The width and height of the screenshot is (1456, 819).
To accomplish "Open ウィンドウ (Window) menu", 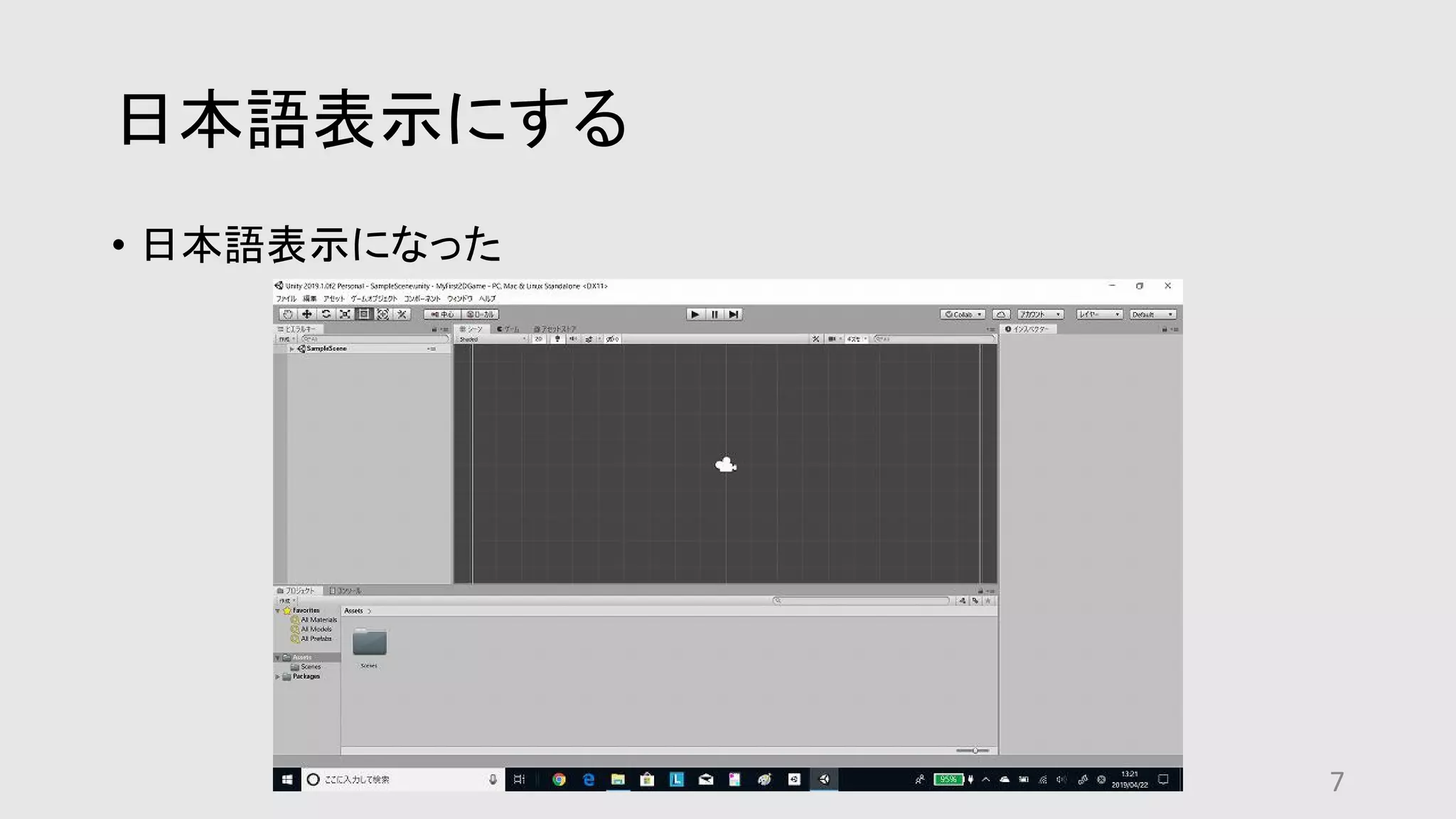I will click(460, 299).
